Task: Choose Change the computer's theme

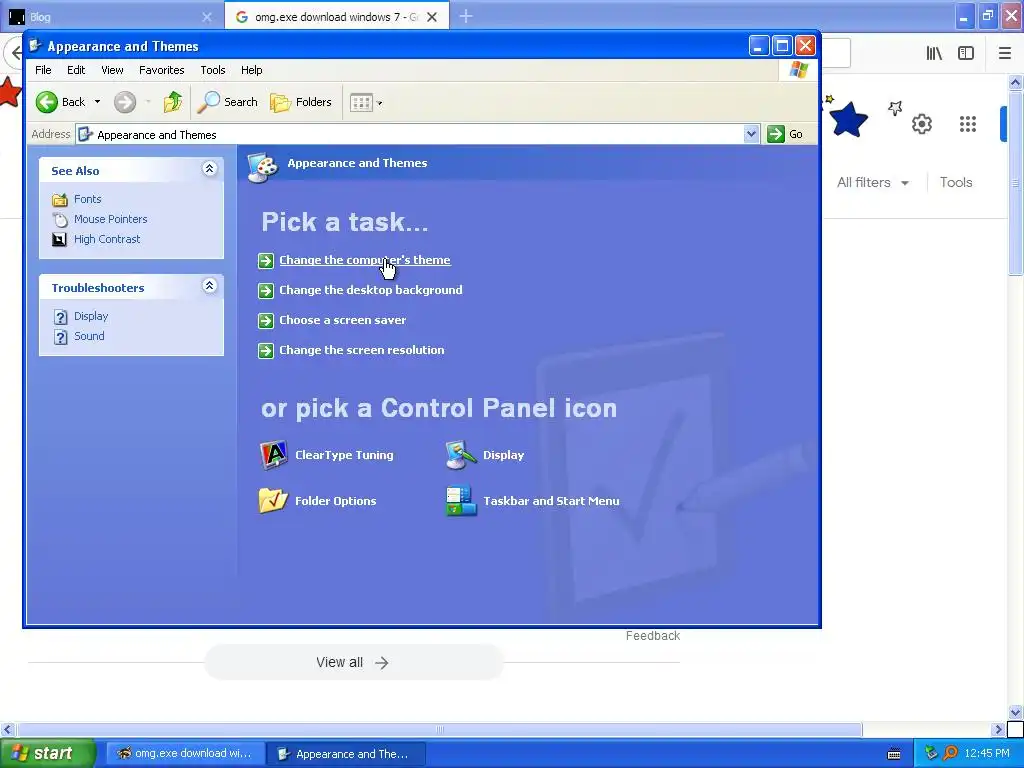Action: coord(364,260)
